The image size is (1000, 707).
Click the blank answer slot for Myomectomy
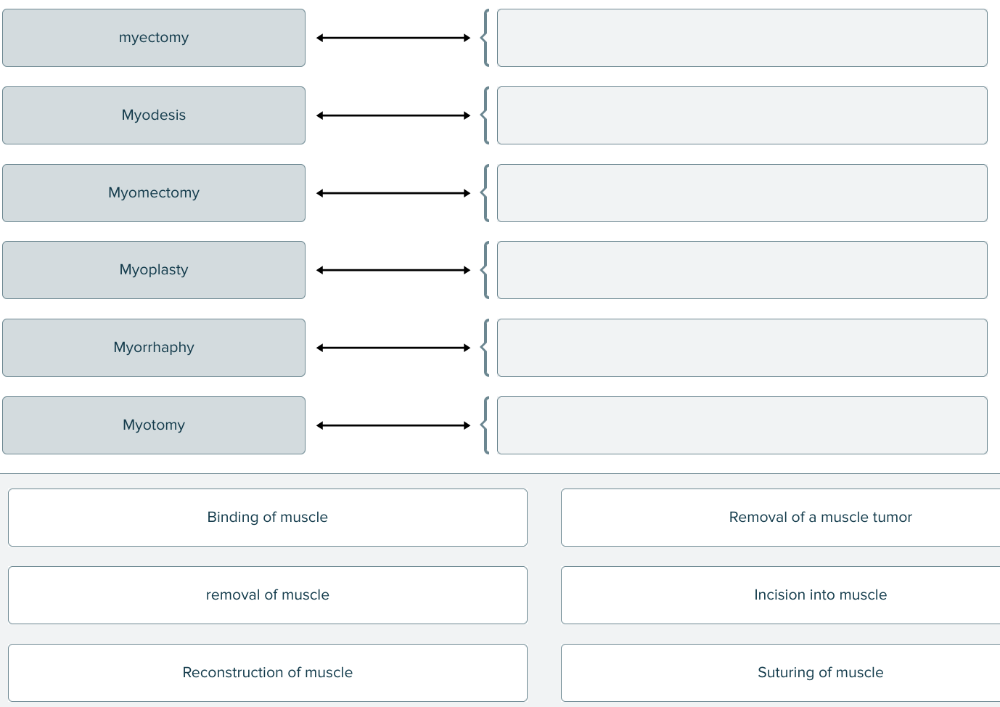742,193
